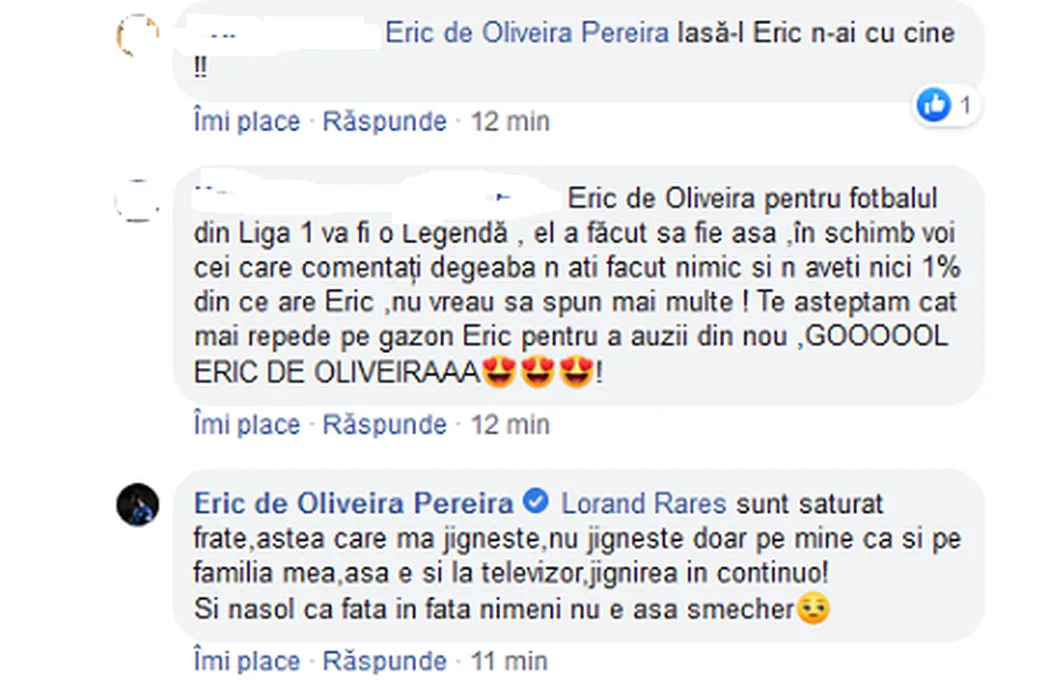Like Eric's comment with Îmi place
Viewport: 1050px width, 700px height.
[x=247, y=661]
